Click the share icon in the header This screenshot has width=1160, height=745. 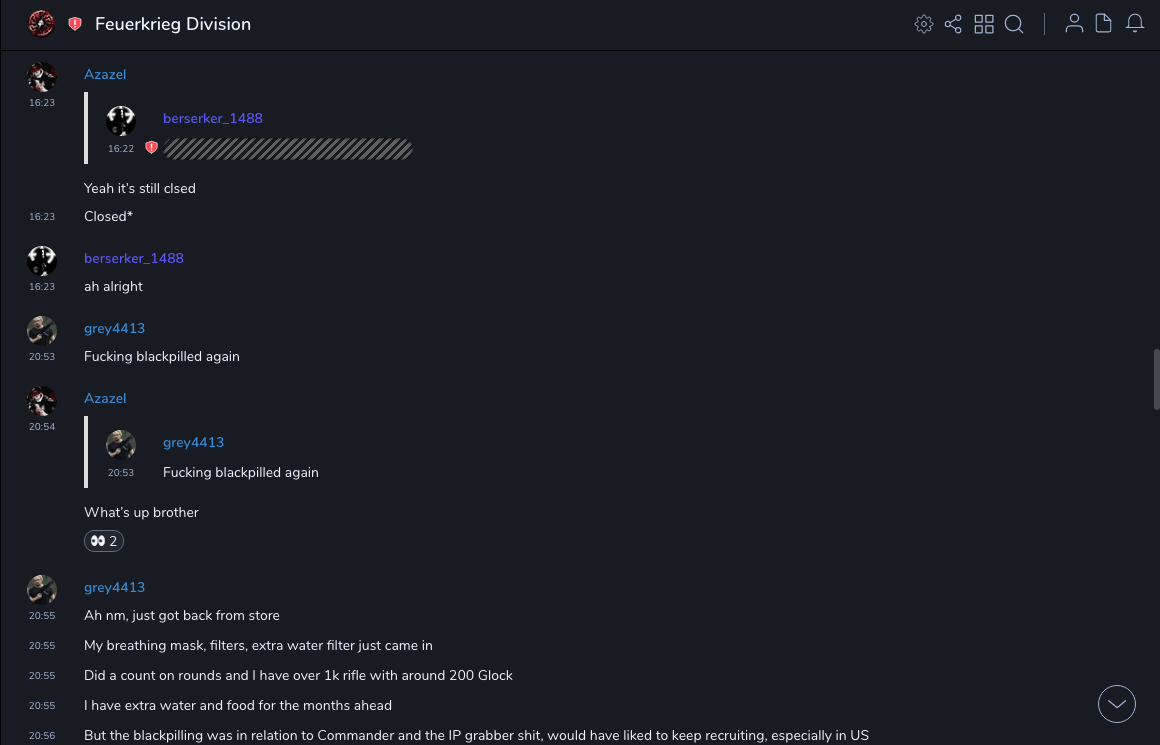tap(953, 24)
